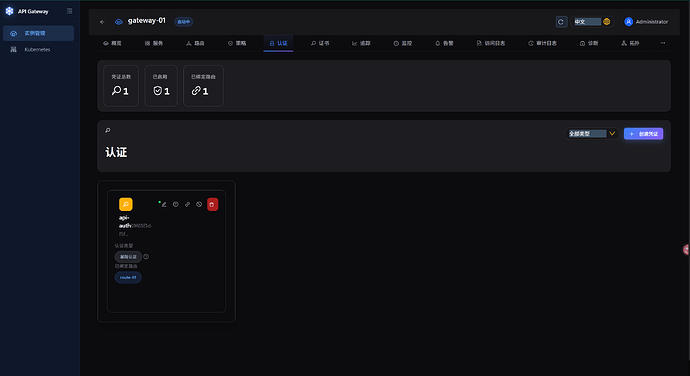The image size is (690, 376).
Task: Collapse the sidebar using the menu icon
Action: pyautogui.click(x=70, y=11)
